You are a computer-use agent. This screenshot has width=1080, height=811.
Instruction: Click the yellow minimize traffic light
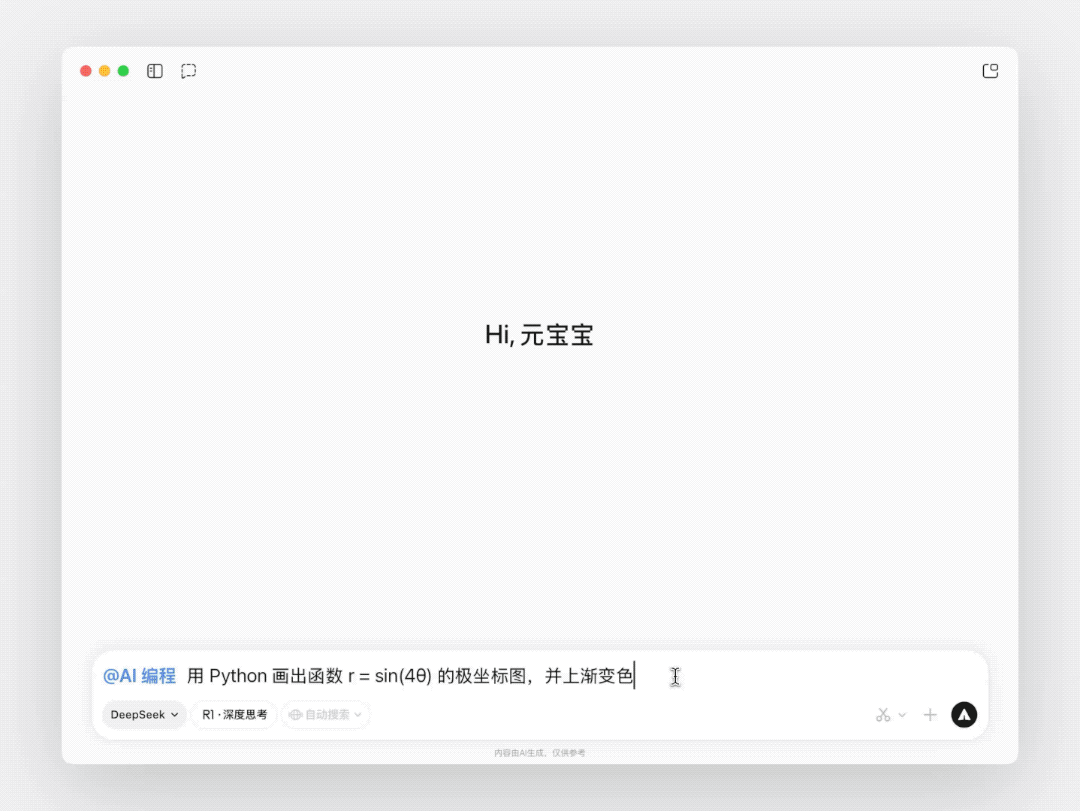coord(104,71)
